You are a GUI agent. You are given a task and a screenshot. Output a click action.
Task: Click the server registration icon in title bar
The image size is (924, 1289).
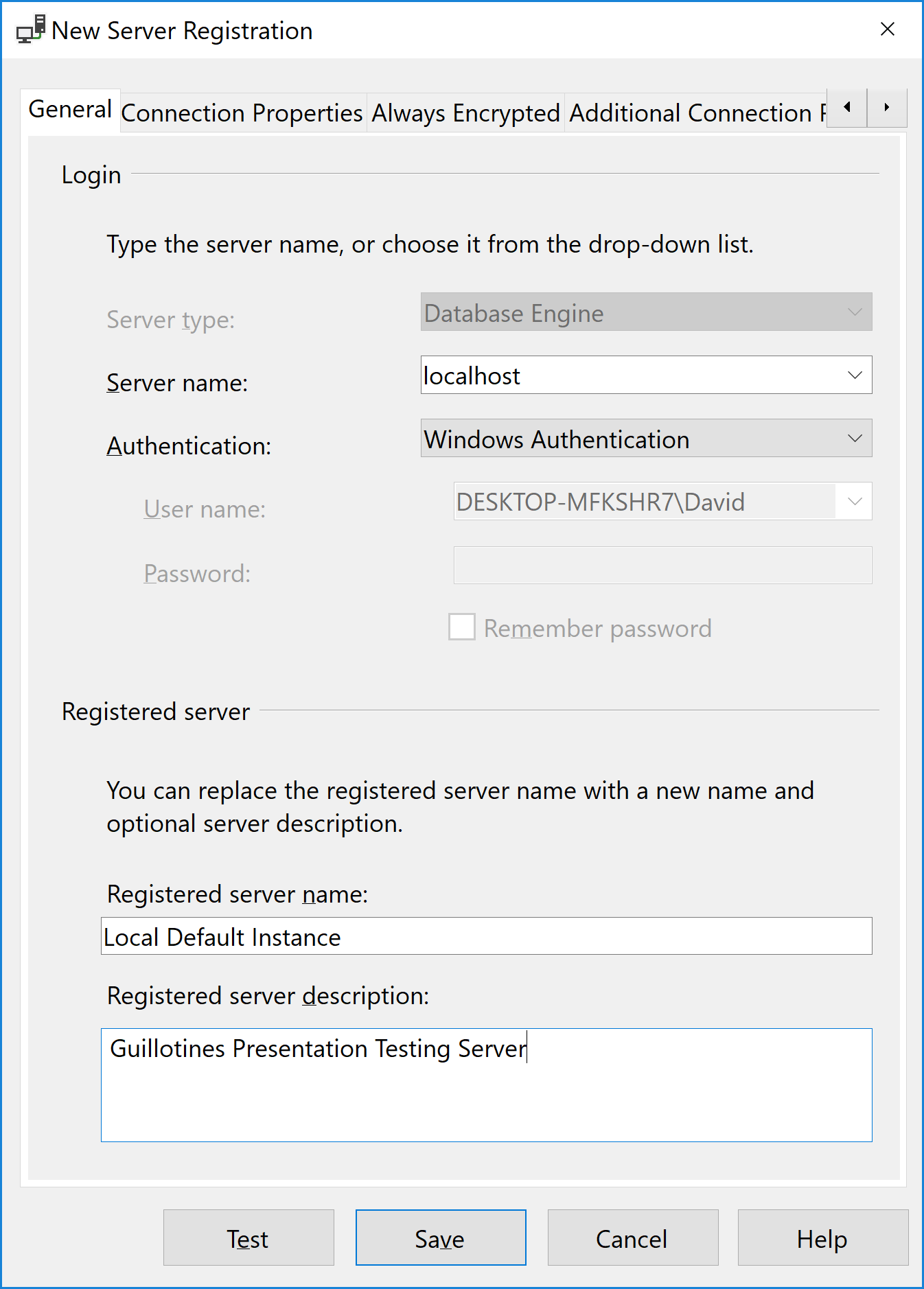click(31, 30)
